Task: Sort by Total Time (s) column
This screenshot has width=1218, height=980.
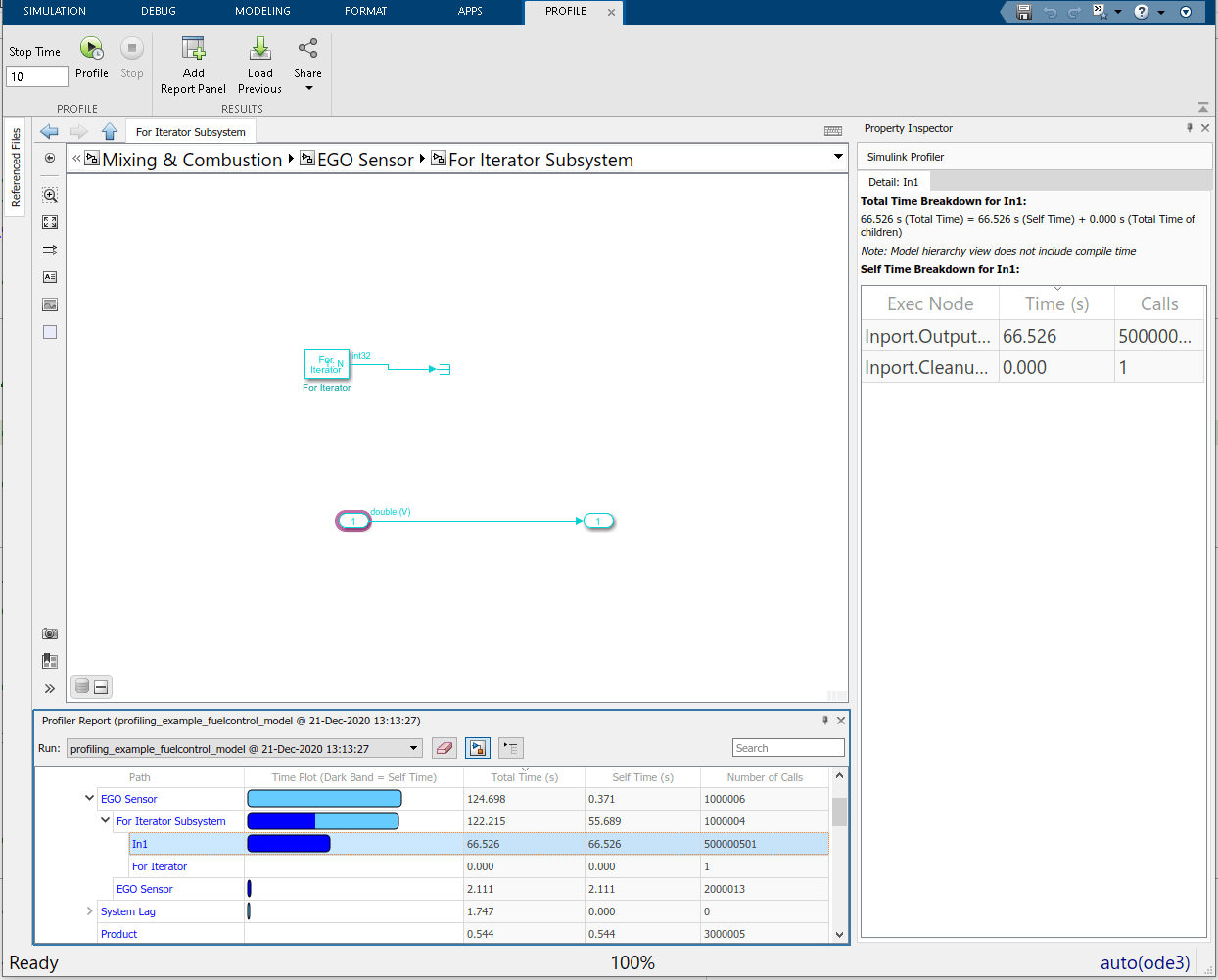Action: point(525,777)
